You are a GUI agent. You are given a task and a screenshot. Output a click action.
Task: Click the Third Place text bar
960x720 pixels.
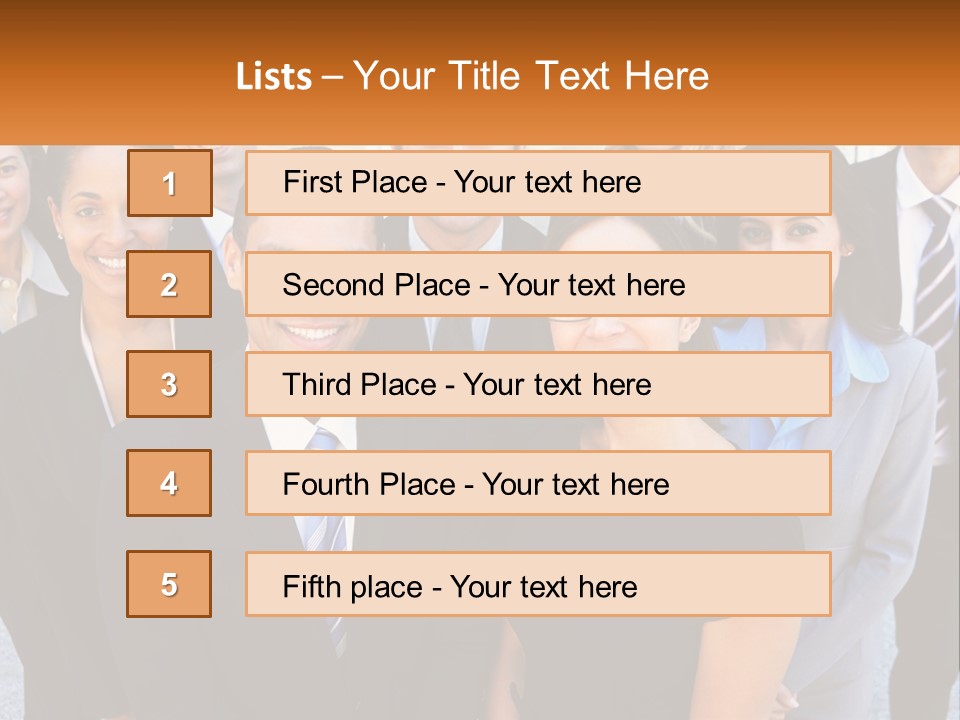coord(538,384)
